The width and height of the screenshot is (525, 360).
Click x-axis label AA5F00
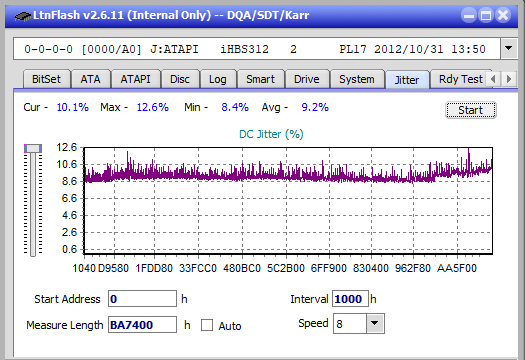click(x=457, y=268)
